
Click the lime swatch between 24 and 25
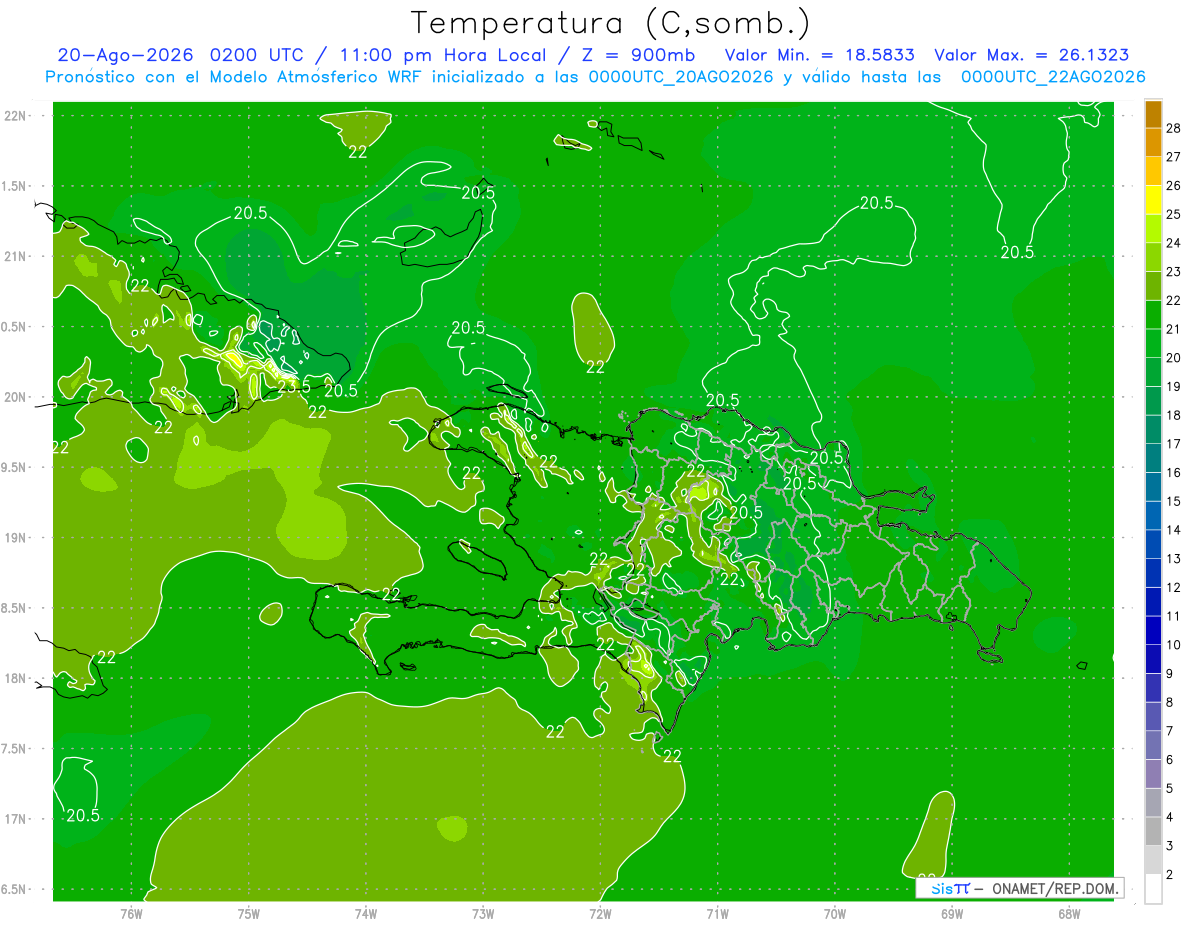1154,229
